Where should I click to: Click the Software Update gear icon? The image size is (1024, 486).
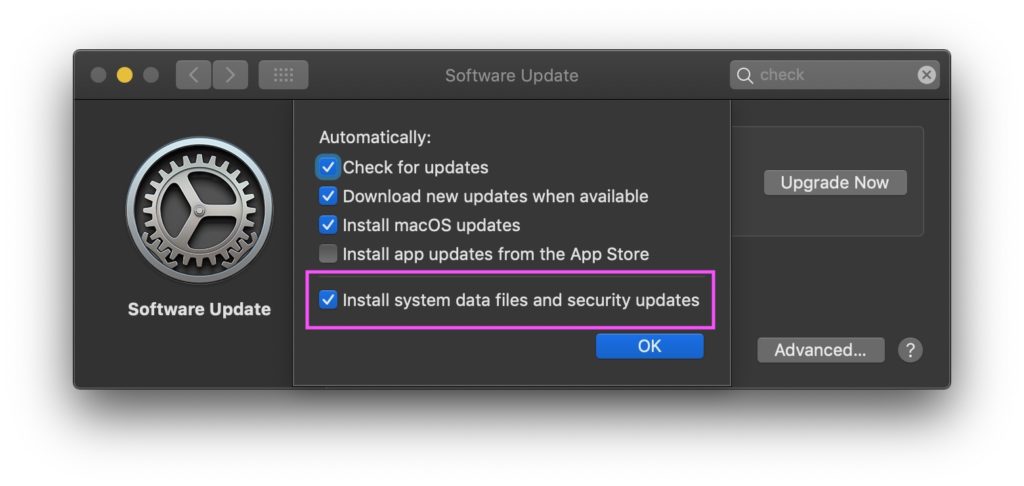pos(199,211)
